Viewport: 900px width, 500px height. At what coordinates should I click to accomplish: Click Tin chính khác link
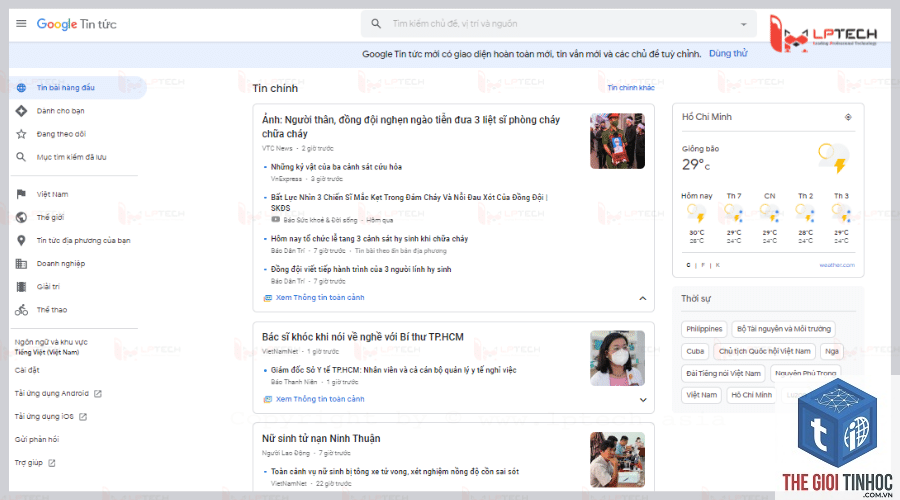[631, 88]
